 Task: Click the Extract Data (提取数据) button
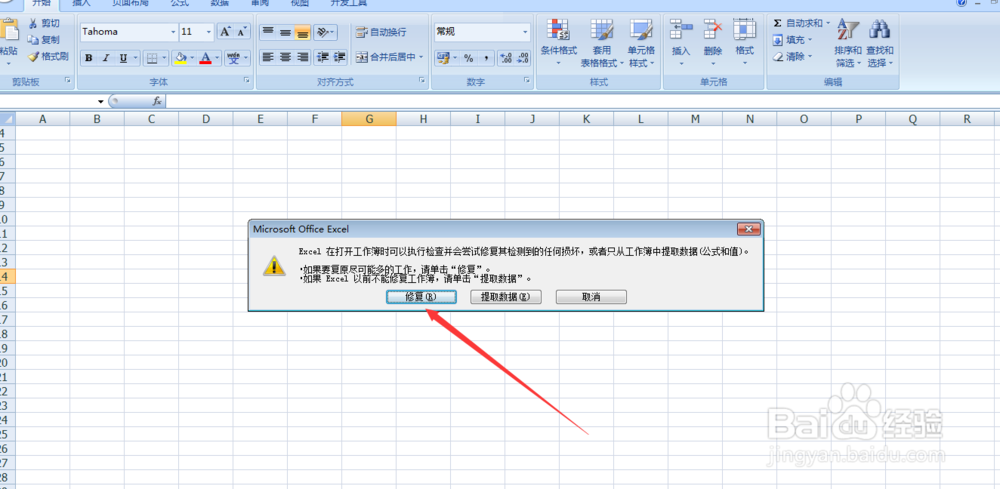point(506,297)
